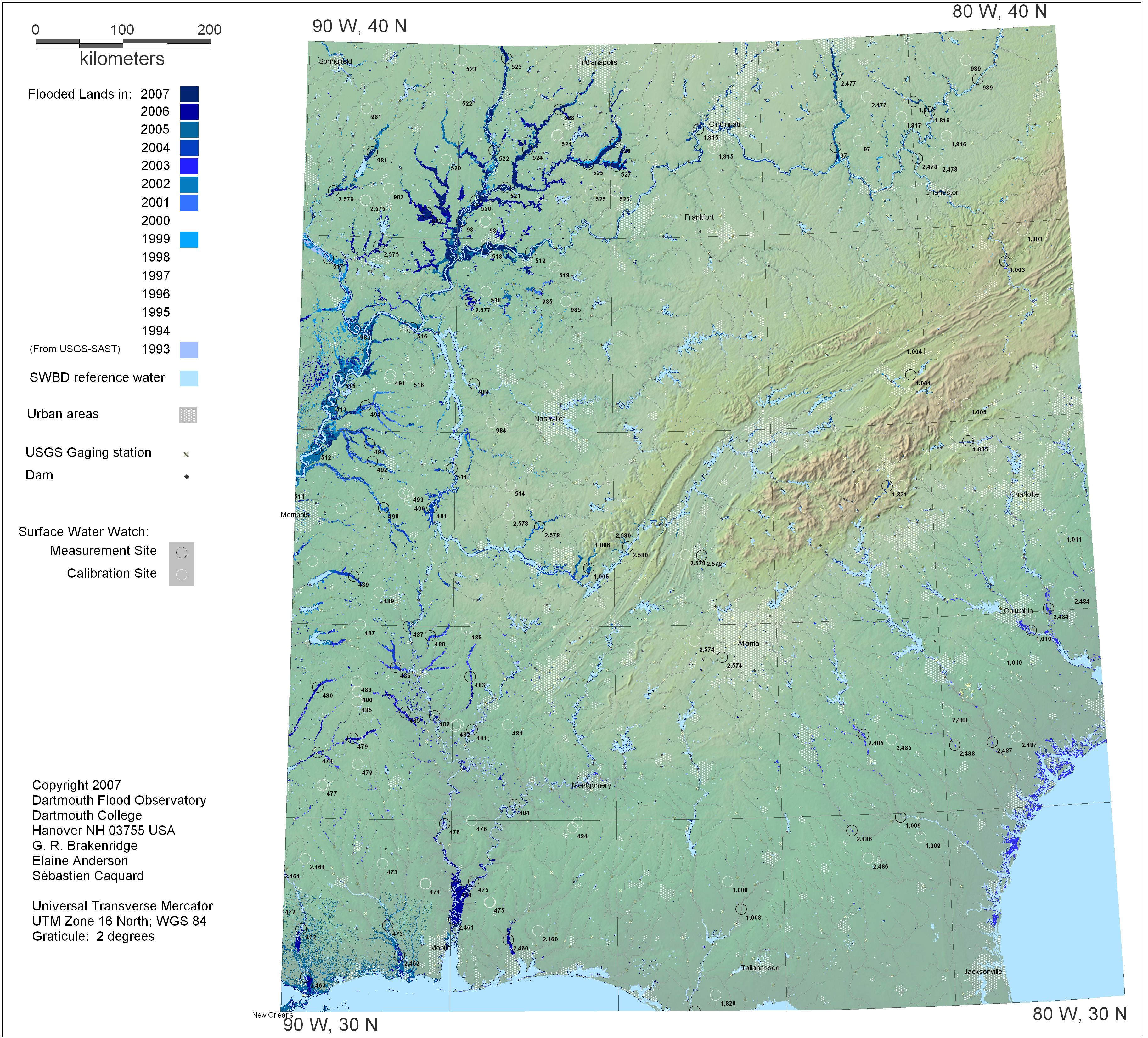Click the Tallahassee city label

pyautogui.click(x=760, y=967)
